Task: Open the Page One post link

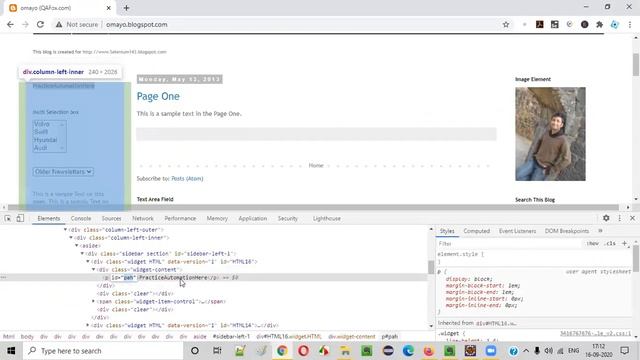Action: click(x=158, y=96)
